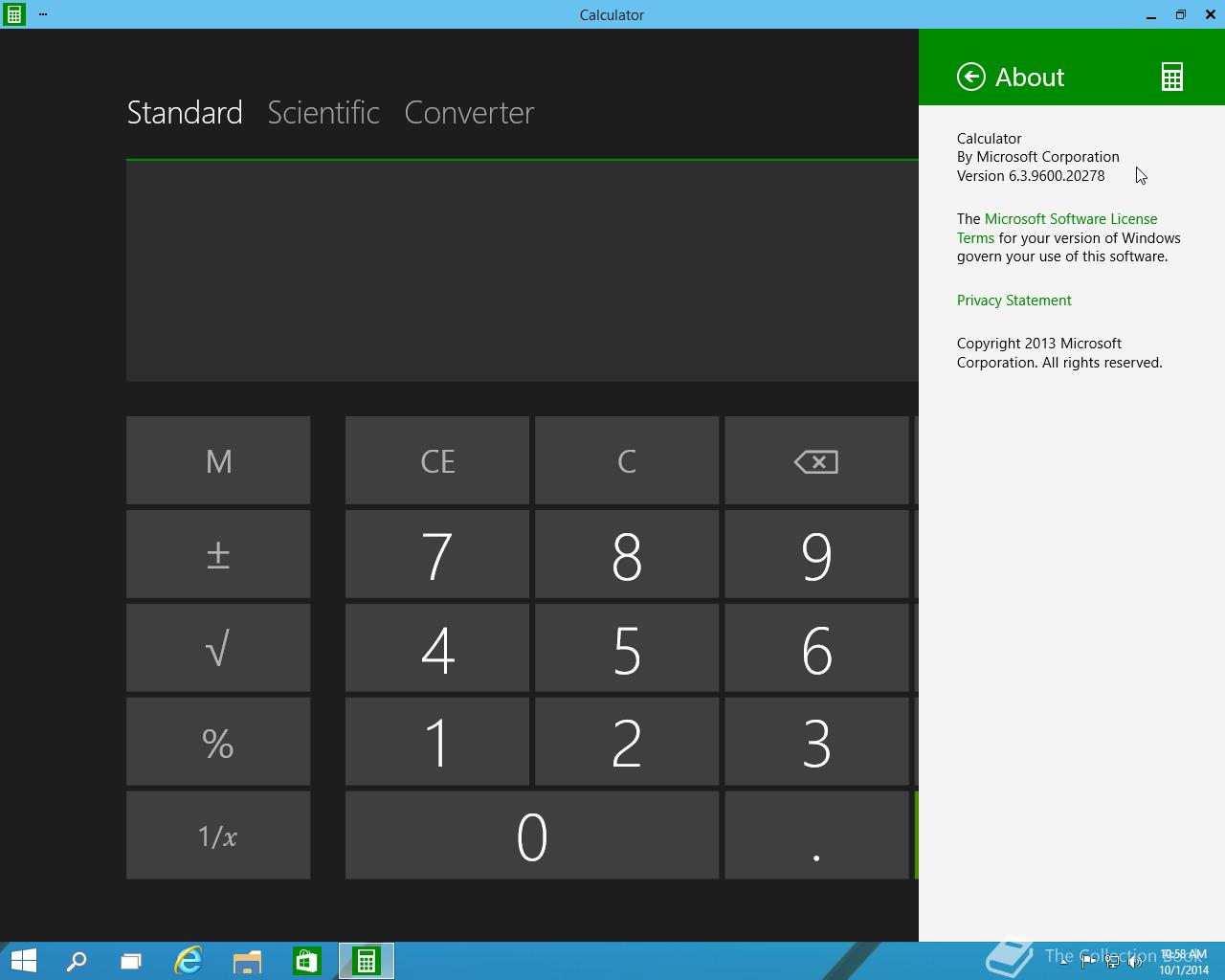Click the number 8 key
Screen dimensions: 1225x980
click(x=627, y=554)
